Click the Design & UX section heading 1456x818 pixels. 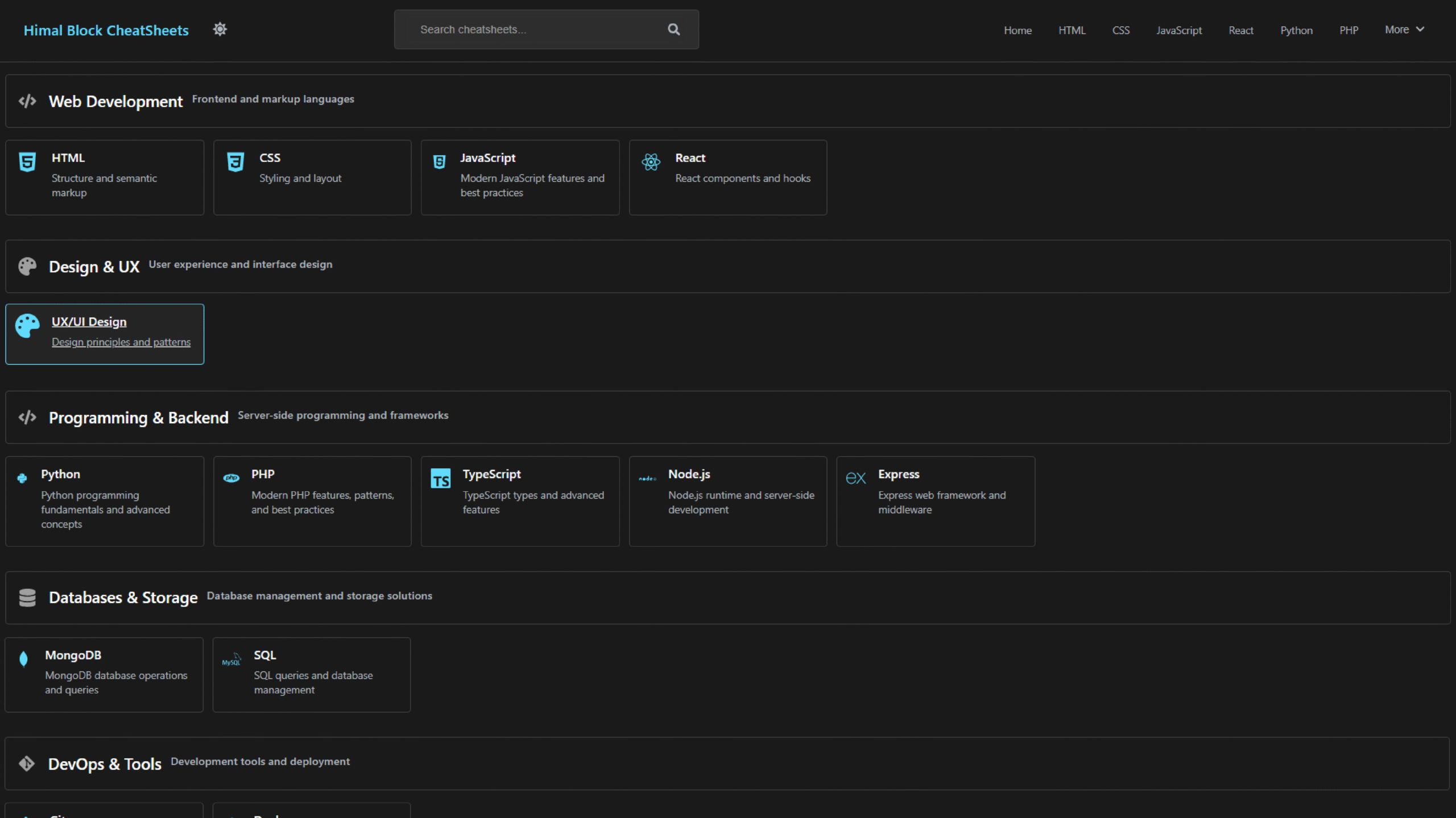pyautogui.click(x=94, y=267)
